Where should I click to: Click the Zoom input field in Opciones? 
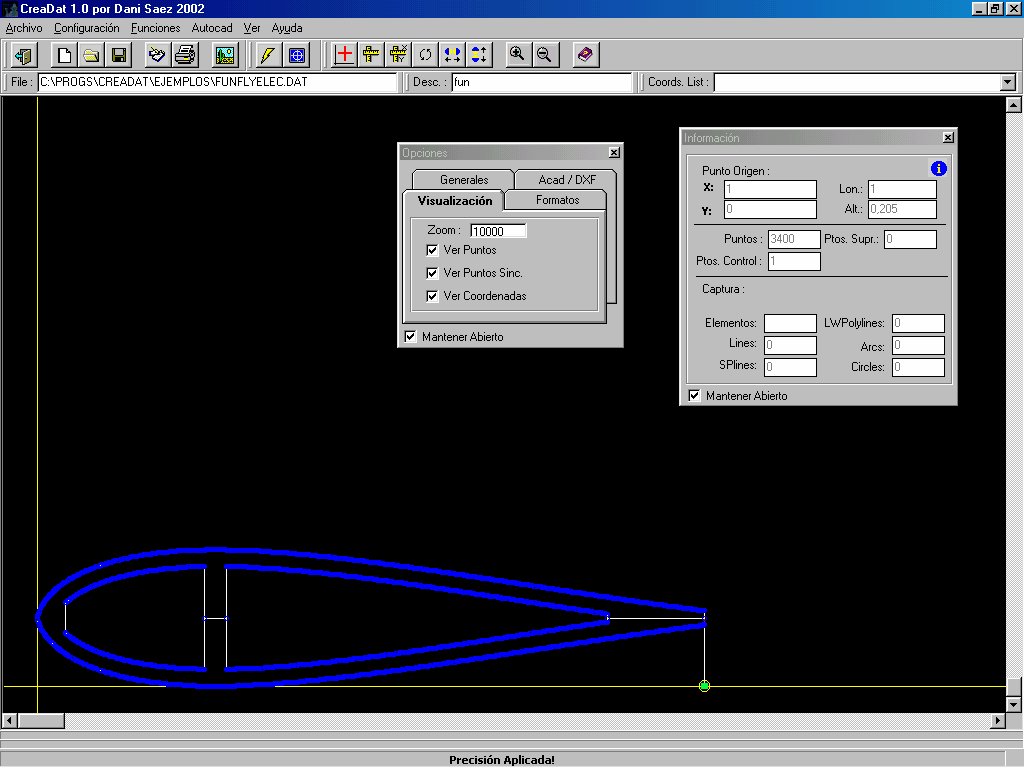498,231
